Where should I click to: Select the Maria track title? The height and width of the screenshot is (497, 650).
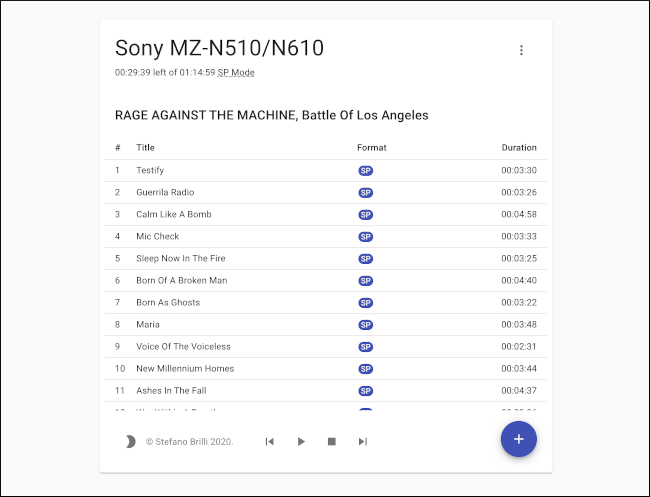pos(148,325)
